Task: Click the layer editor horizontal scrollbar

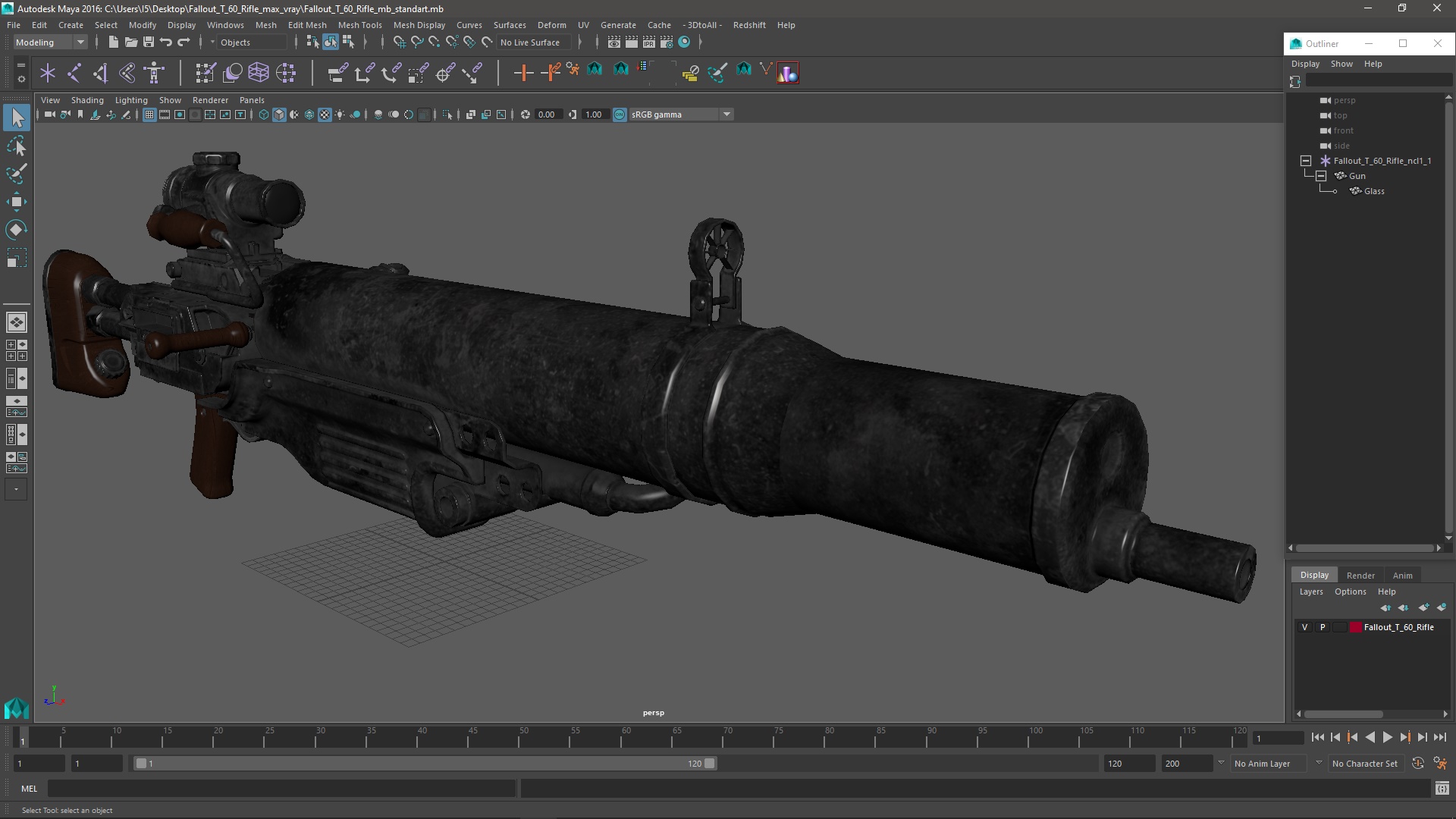Action: click(x=1343, y=714)
